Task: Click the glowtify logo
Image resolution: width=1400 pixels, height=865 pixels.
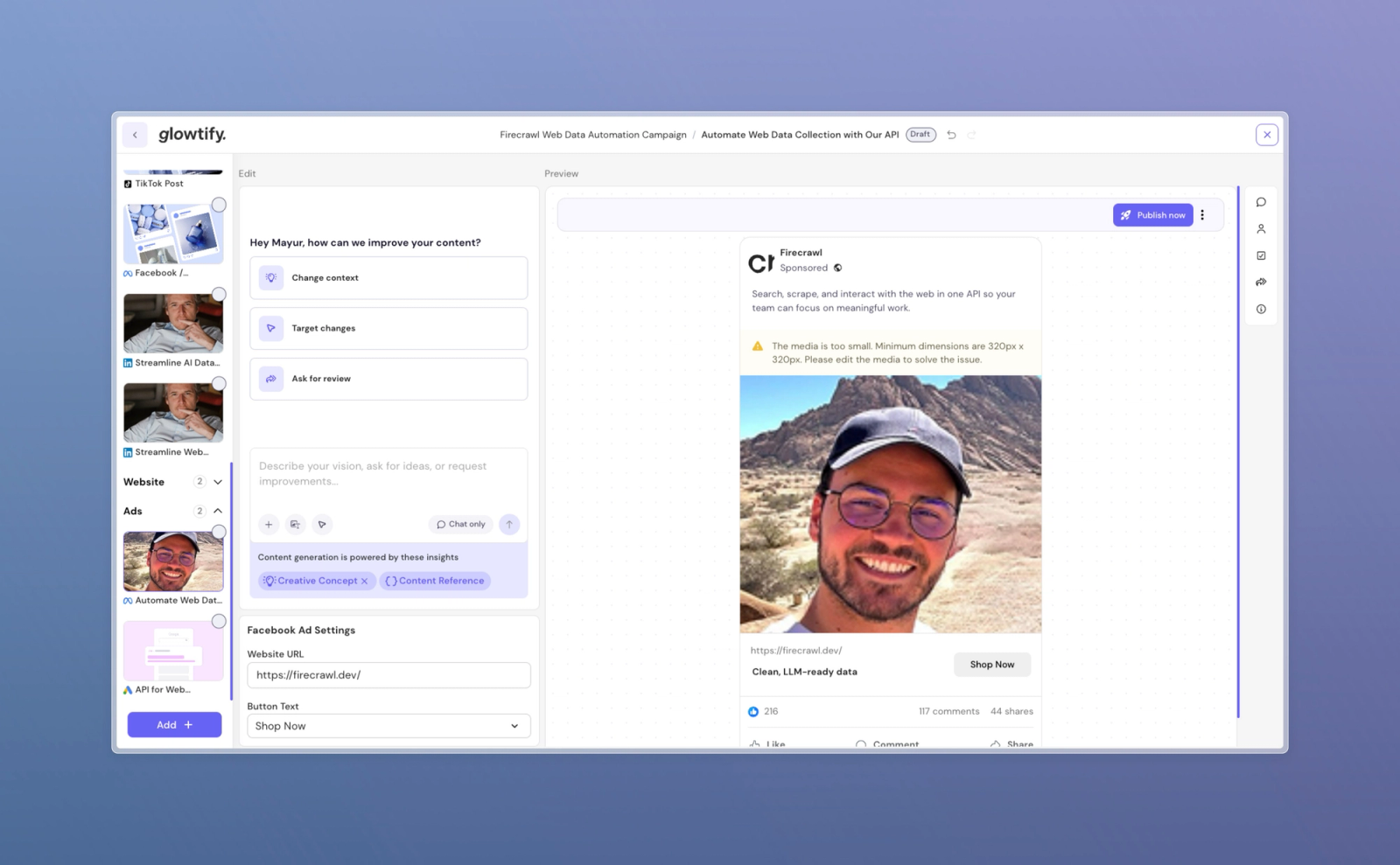Action: [192, 134]
